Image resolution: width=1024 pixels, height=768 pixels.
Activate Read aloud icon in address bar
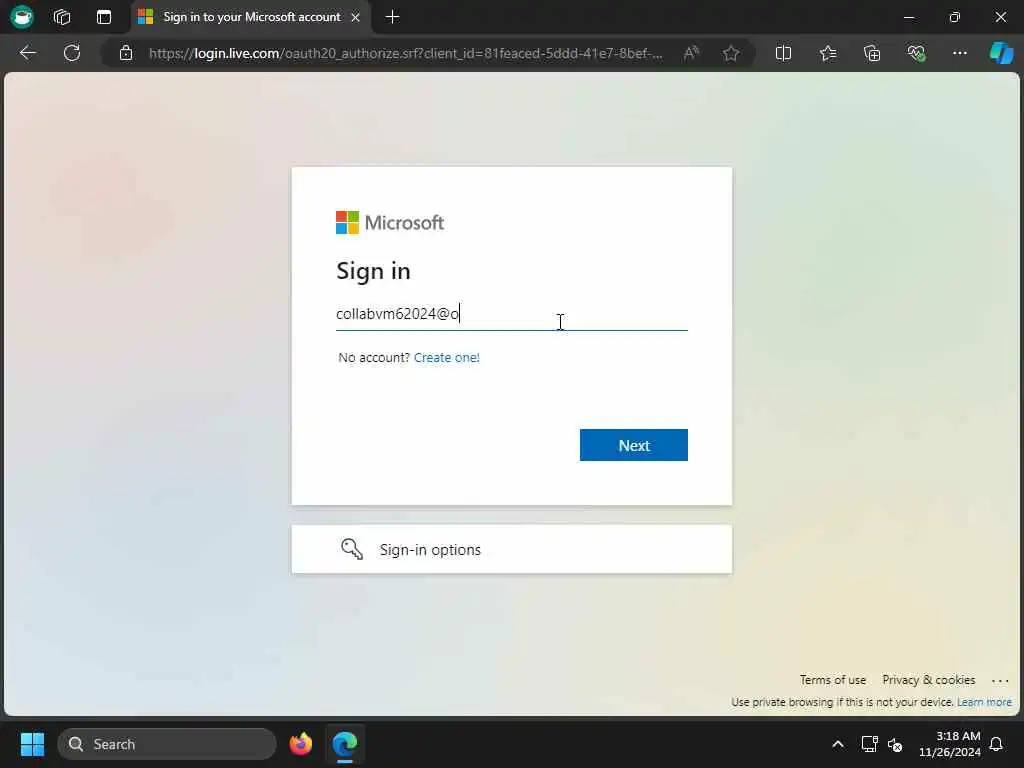pos(691,53)
